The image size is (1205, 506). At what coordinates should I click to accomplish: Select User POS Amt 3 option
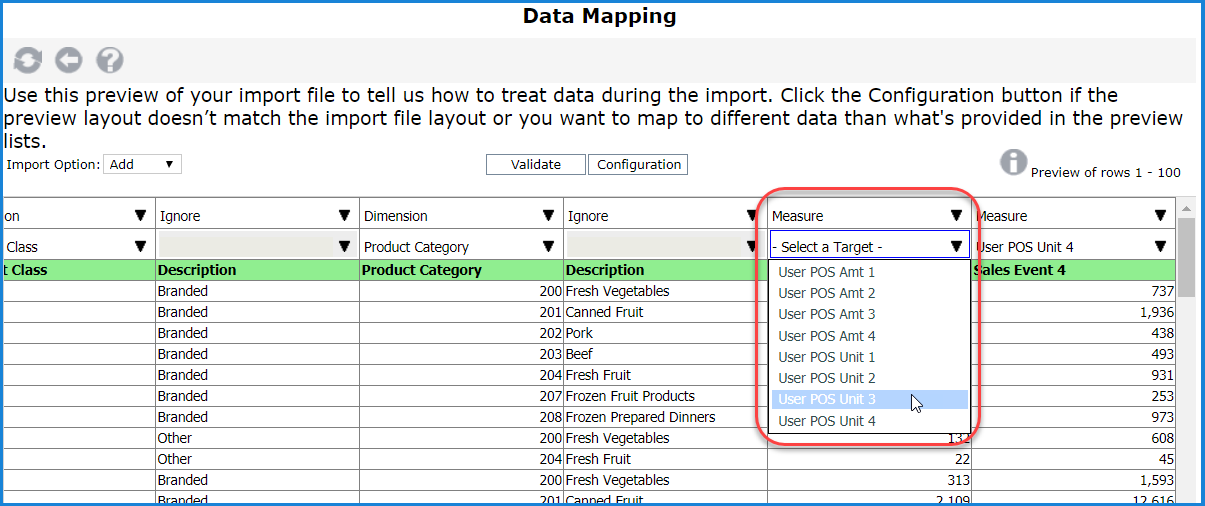(826, 314)
